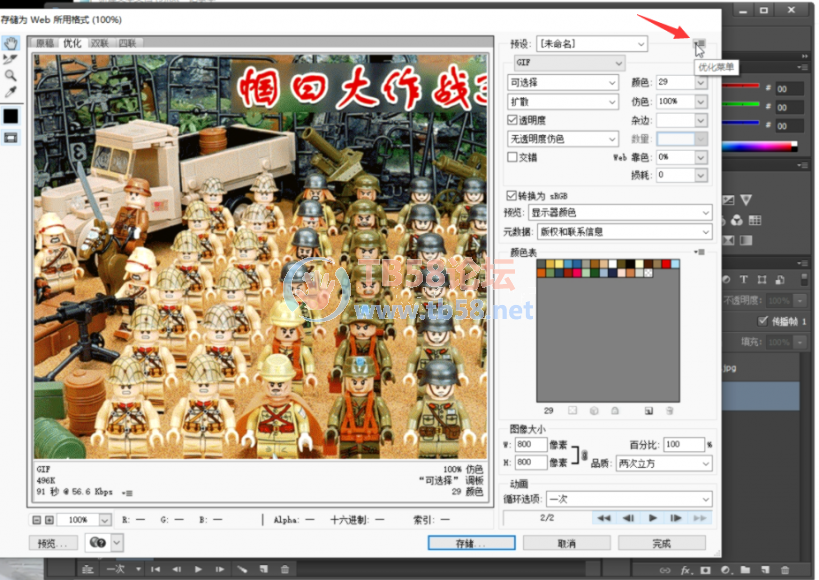
Task: Play the animation in Save for Web
Action: [x=652, y=518]
